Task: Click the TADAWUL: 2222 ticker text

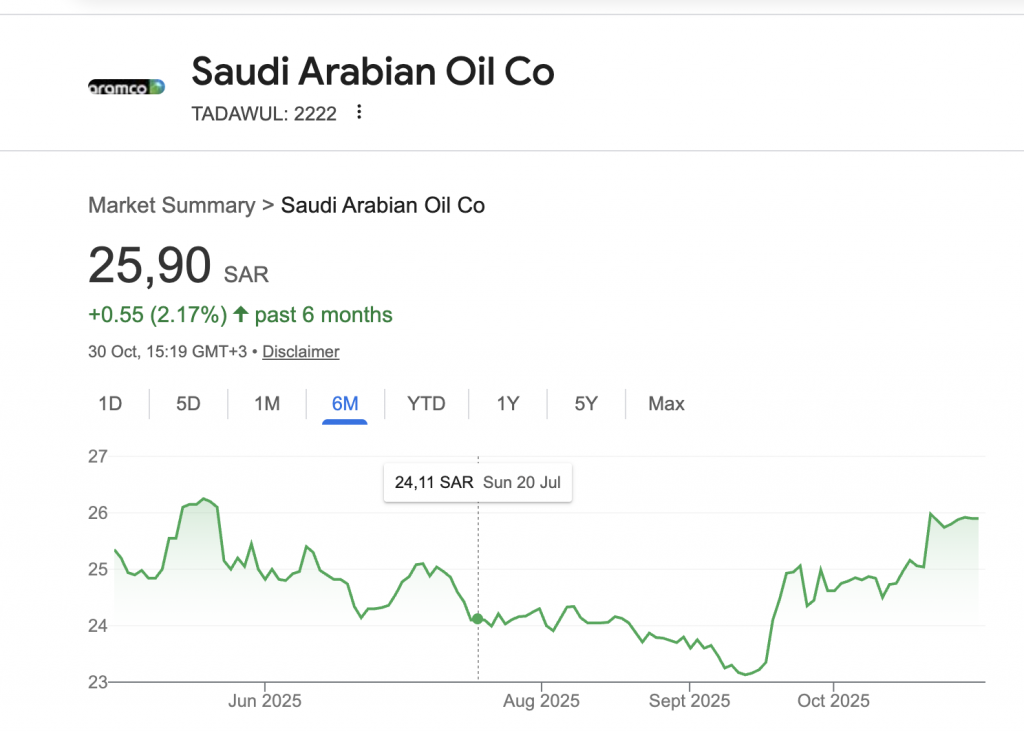Action: [264, 113]
